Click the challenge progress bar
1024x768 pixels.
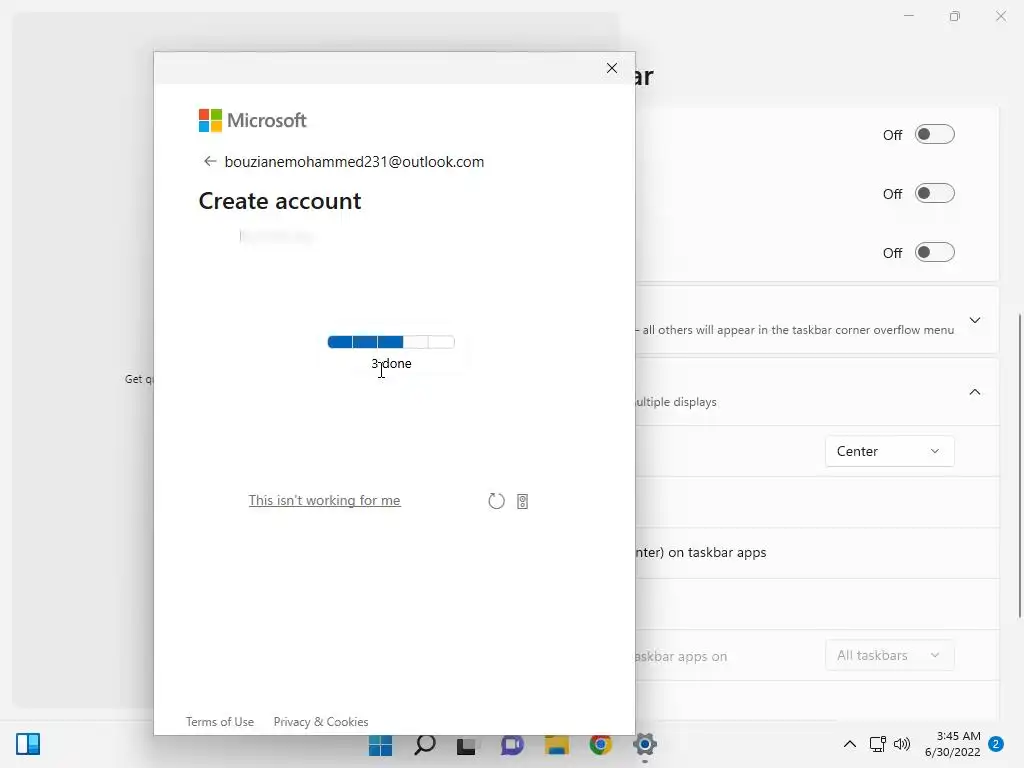(391, 342)
